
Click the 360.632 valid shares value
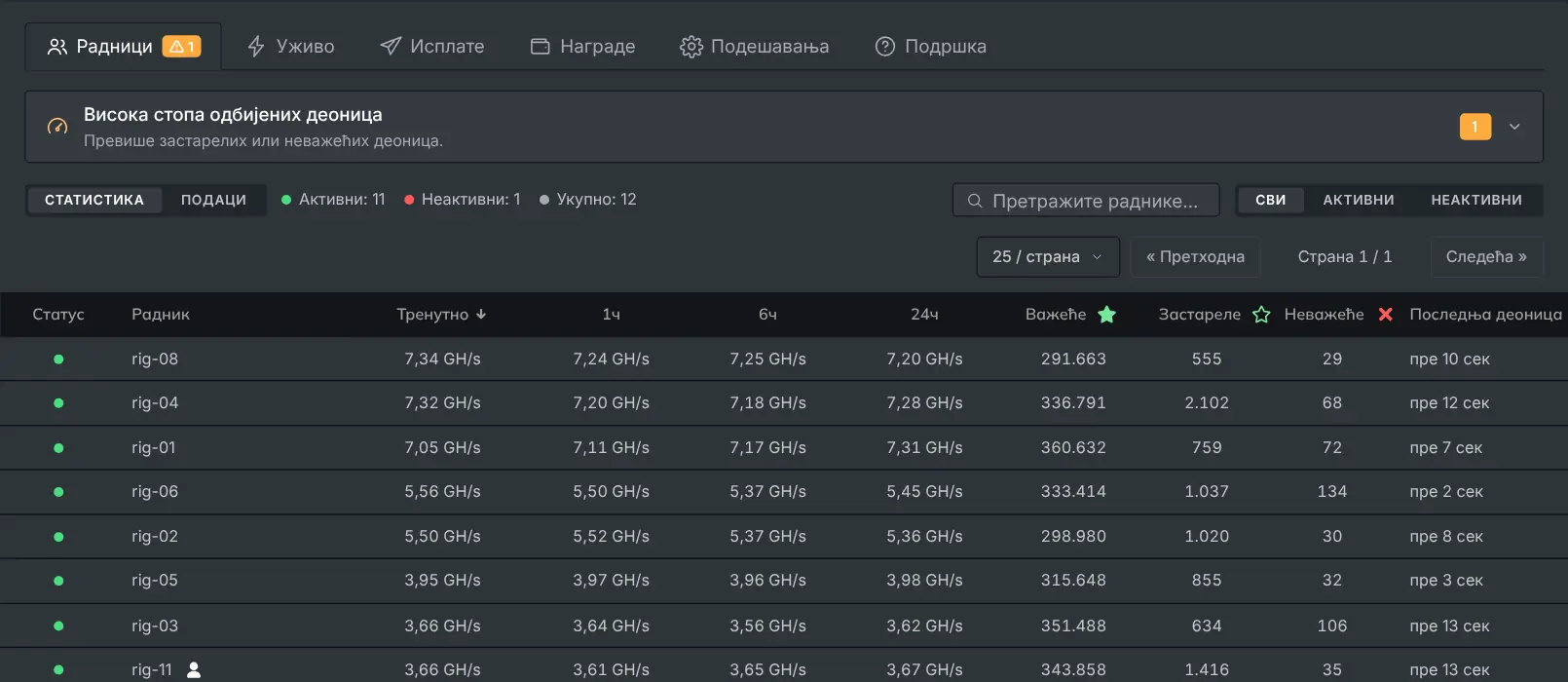point(1073,448)
